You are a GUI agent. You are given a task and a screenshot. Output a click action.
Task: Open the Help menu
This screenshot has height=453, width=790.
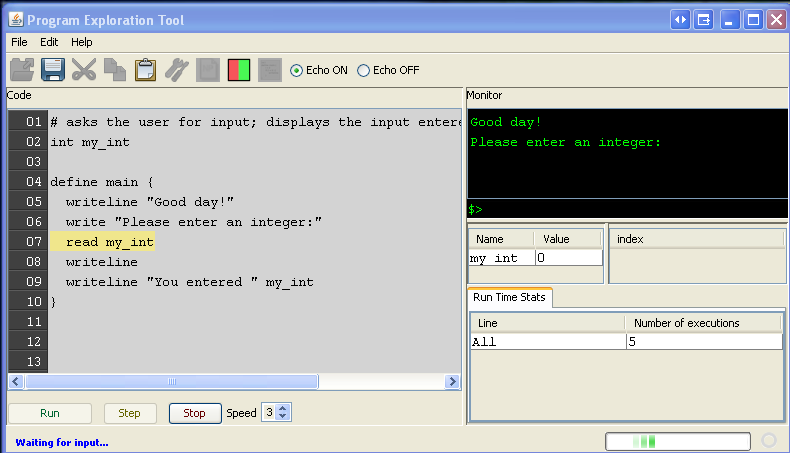81,42
